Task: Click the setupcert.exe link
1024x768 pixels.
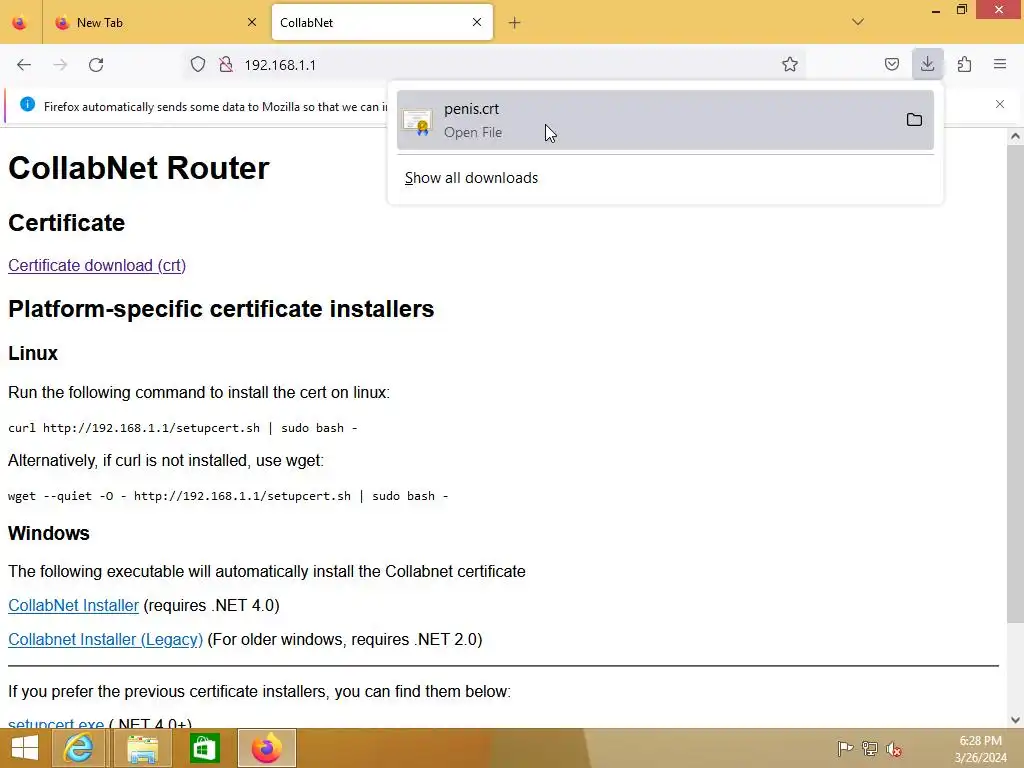Action: pos(56,724)
